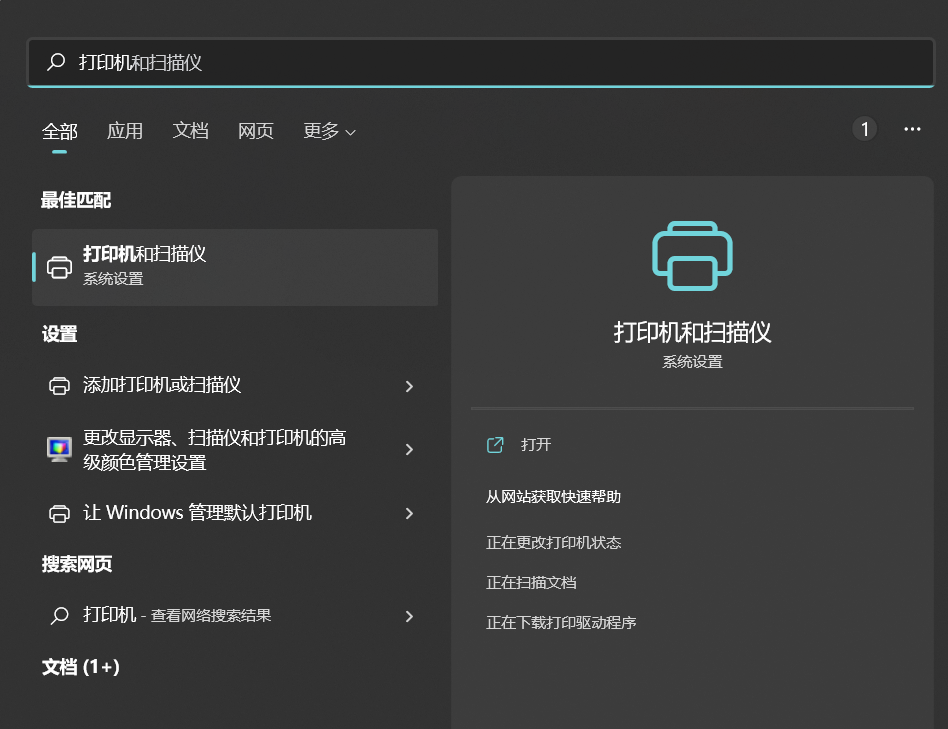
Task: Click the search input field with 打印机和扫描仪
Action: coord(500,62)
